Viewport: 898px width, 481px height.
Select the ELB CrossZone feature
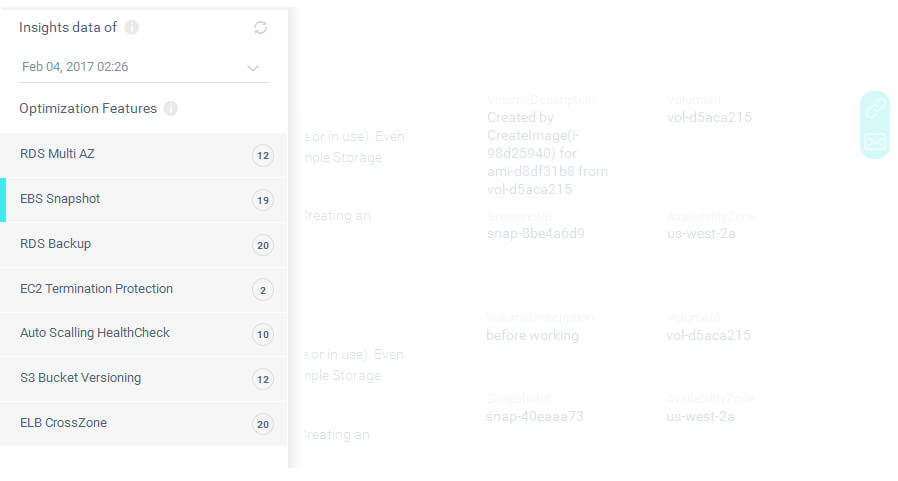[x=63, y=423]
